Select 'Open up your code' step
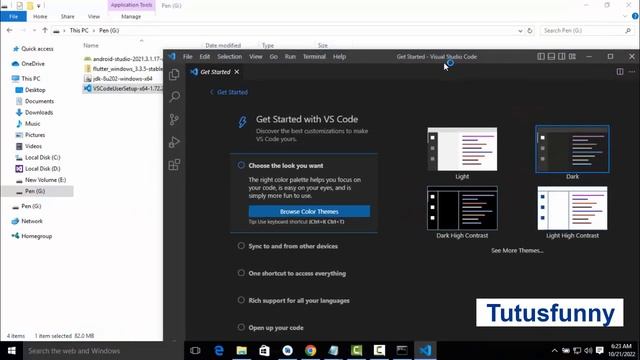 [x=276, y=328]
